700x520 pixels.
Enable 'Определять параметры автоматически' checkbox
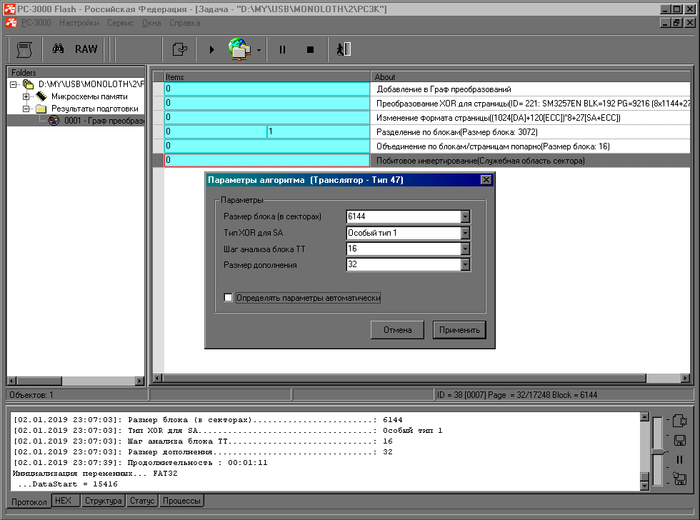pyautogui.click(x=229, y=297)
